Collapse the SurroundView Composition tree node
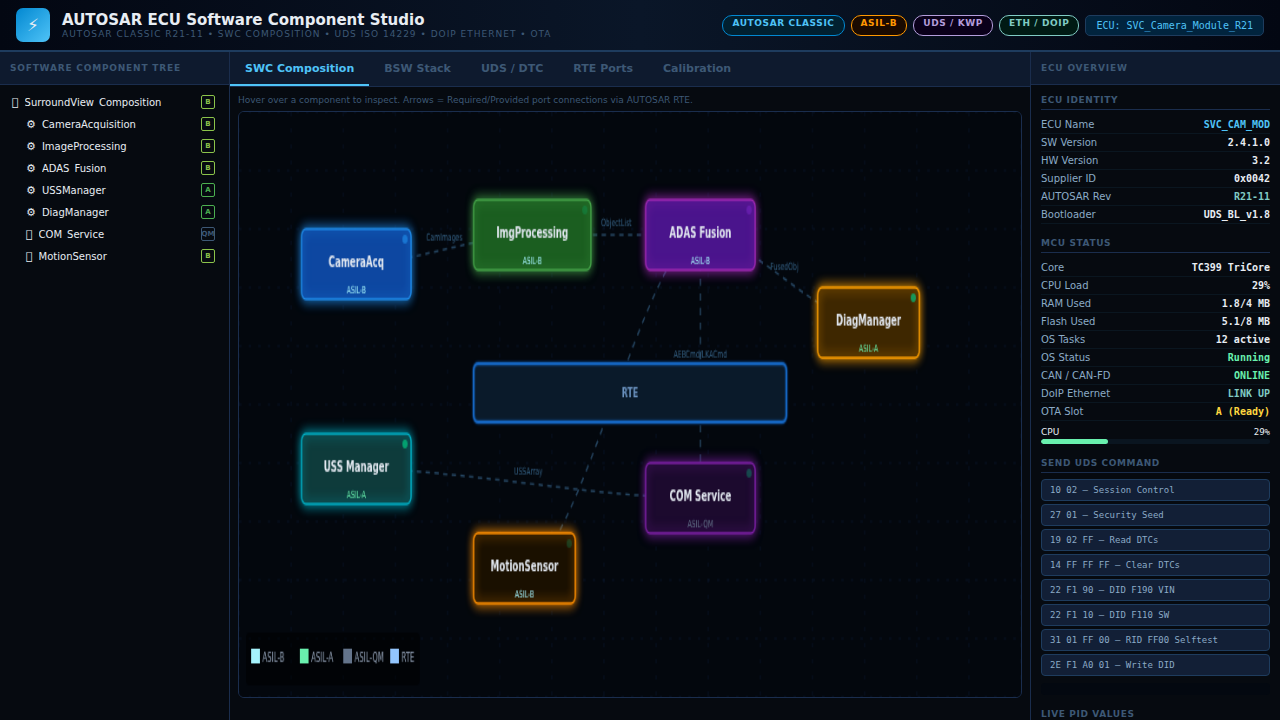The height and width of the screenshot is (720, 1280). (x=13, y=102)
